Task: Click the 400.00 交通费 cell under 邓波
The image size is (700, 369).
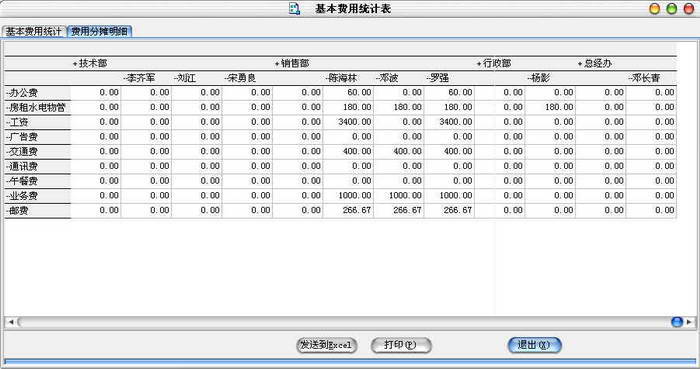Action: [x=399, y=151]
